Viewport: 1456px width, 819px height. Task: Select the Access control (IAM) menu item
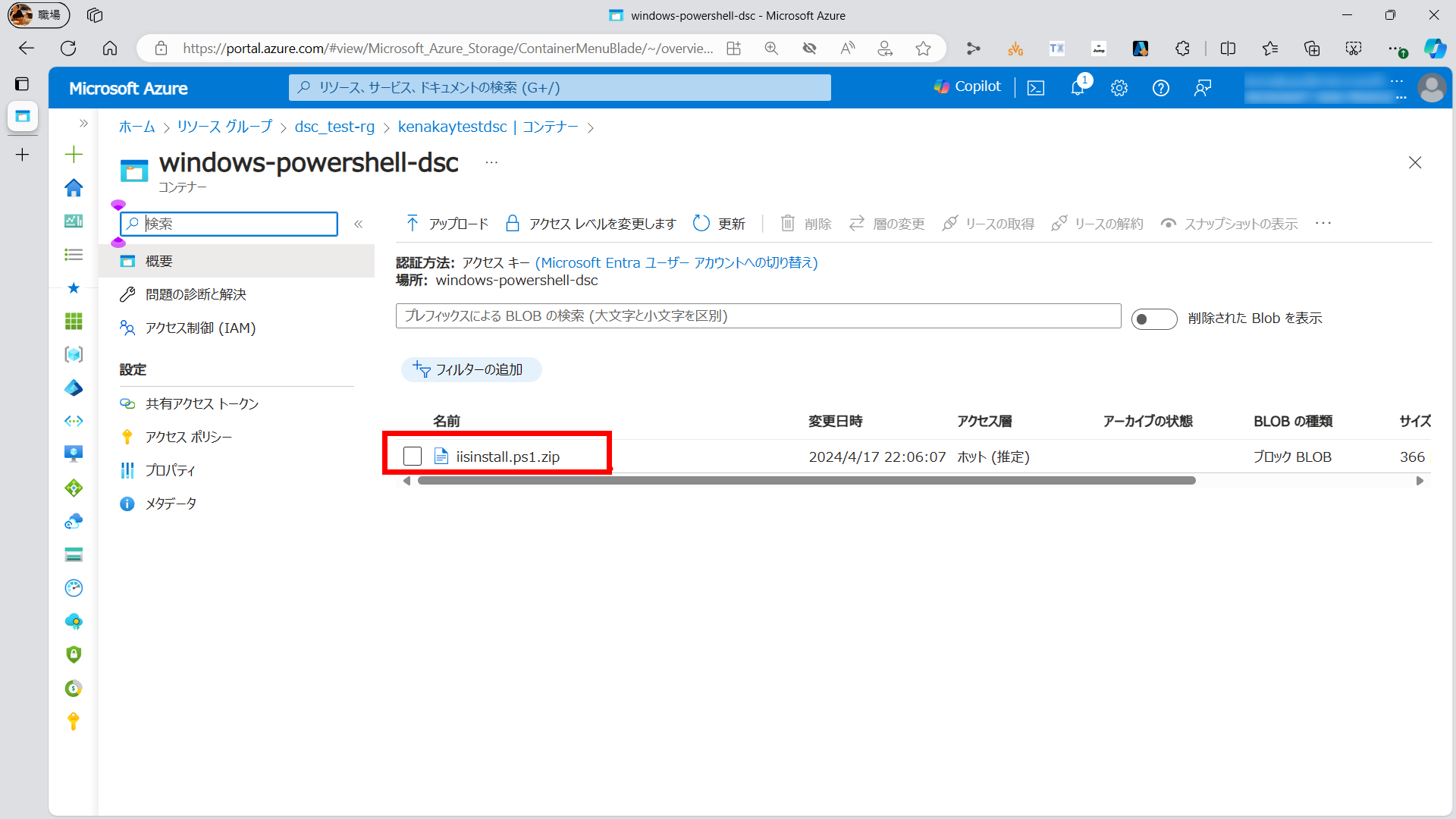[x=200, y=328]
